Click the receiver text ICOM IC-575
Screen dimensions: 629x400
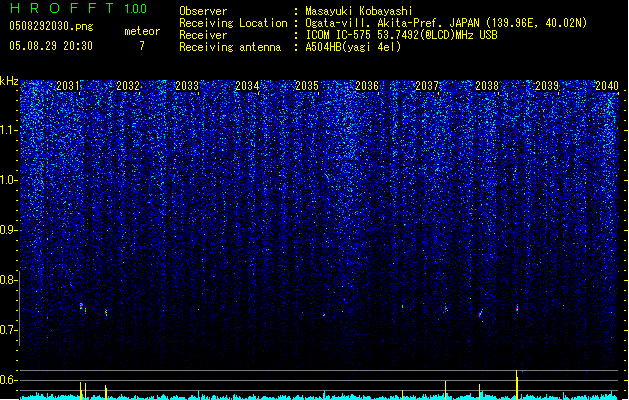click(x=338, y=35)
